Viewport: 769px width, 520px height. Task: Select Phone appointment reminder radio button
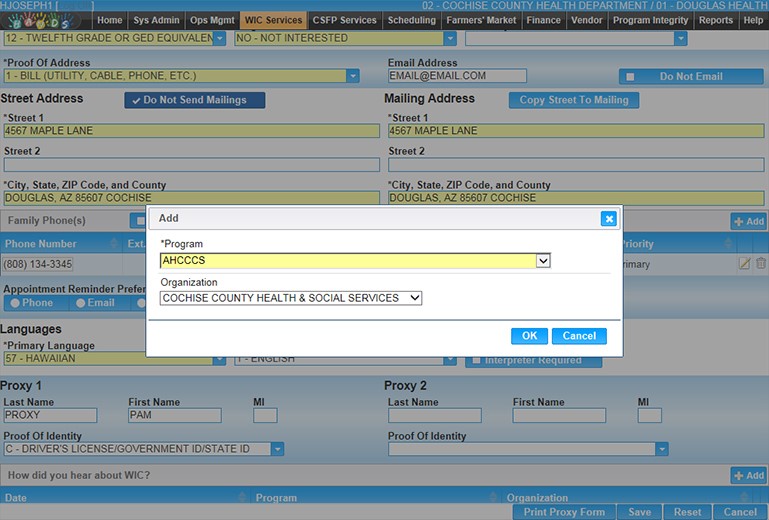(14, 303)
